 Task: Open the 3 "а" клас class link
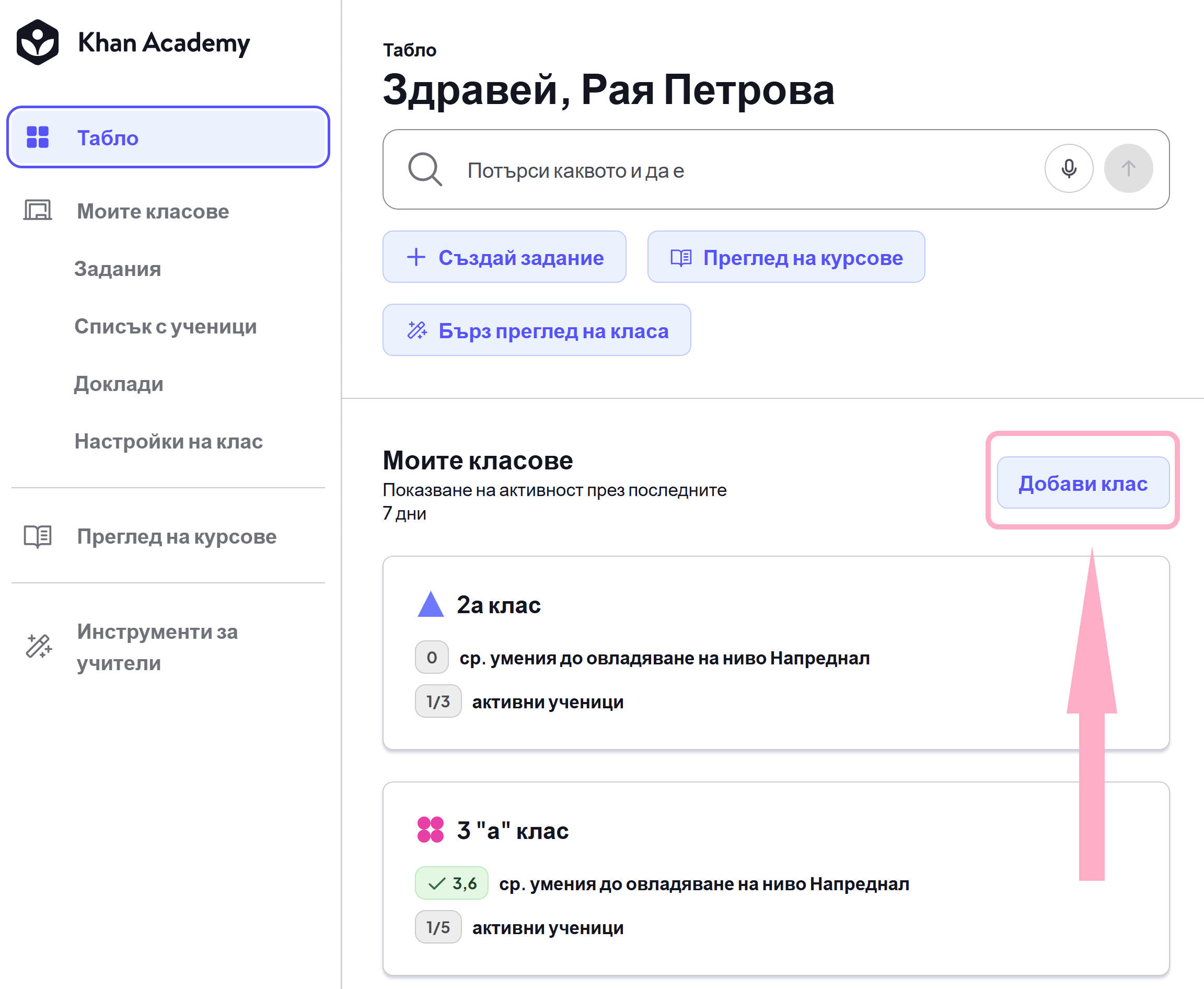click(513, 831)
